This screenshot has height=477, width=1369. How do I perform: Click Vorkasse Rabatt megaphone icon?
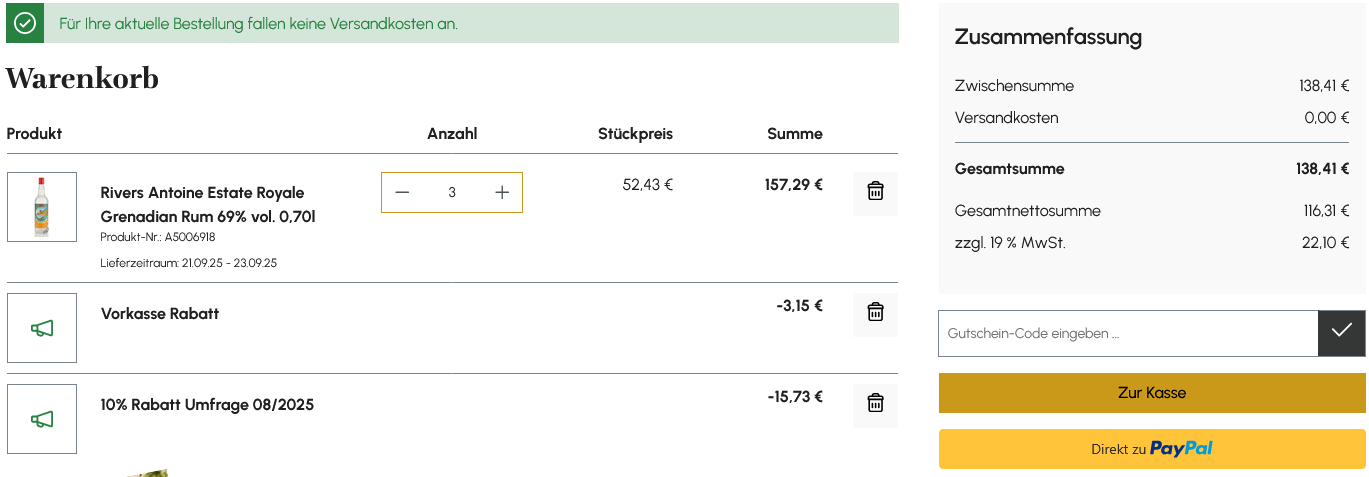point(42,328)
